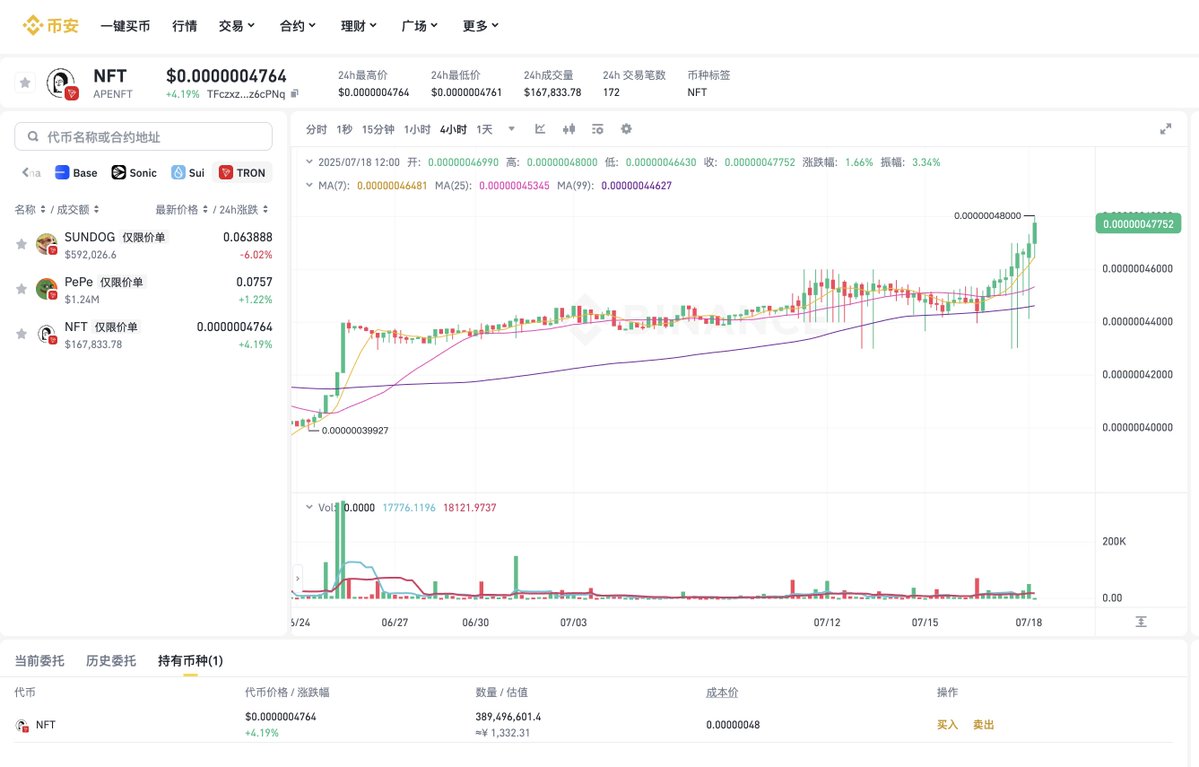Image resolution: width=1199 pixels, height=767 pixels.
Task: Click the search magnifier icon
Action: 33,137
